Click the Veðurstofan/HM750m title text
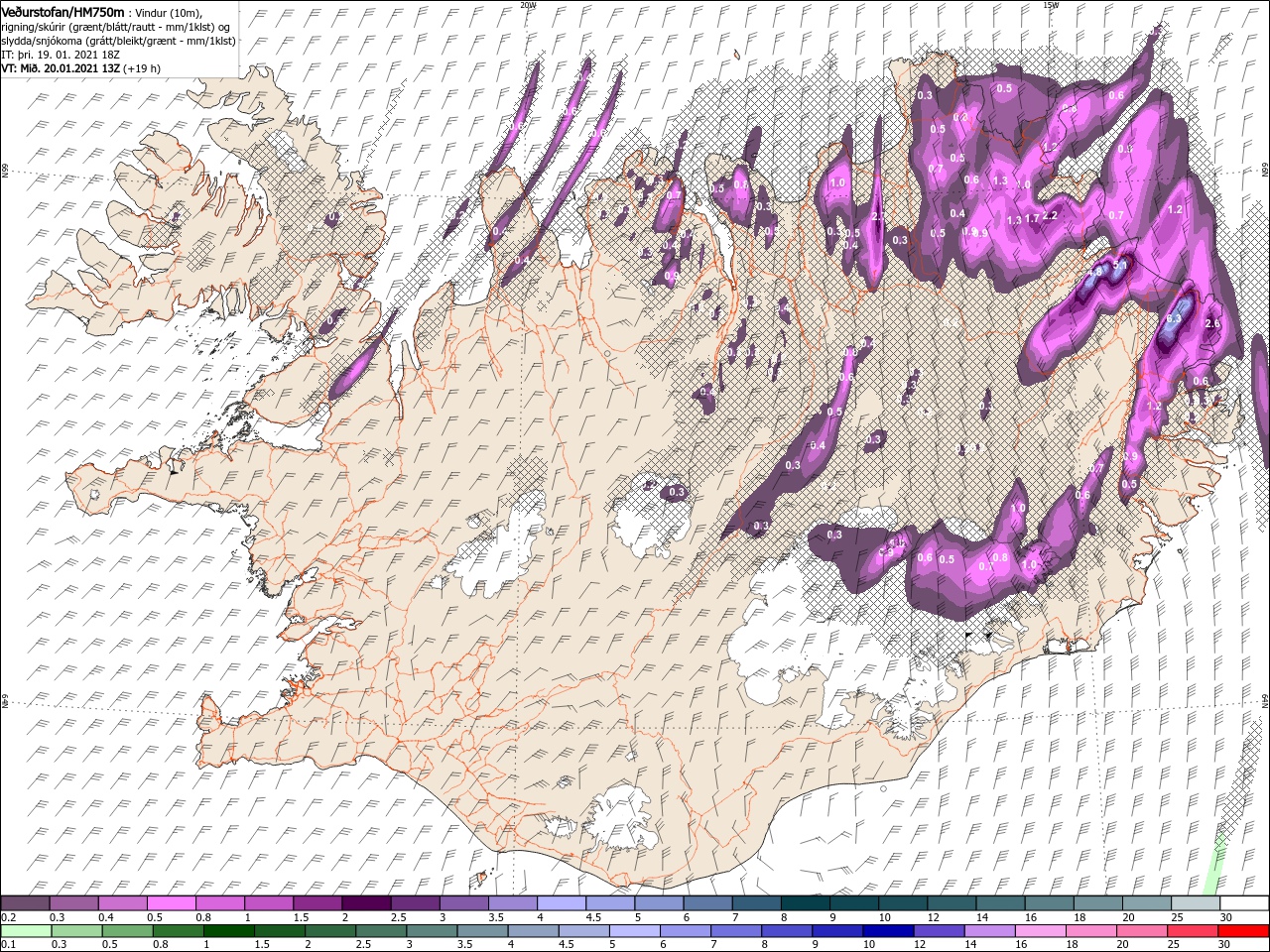The image size is (1270, 952). (x=63, y=11)
